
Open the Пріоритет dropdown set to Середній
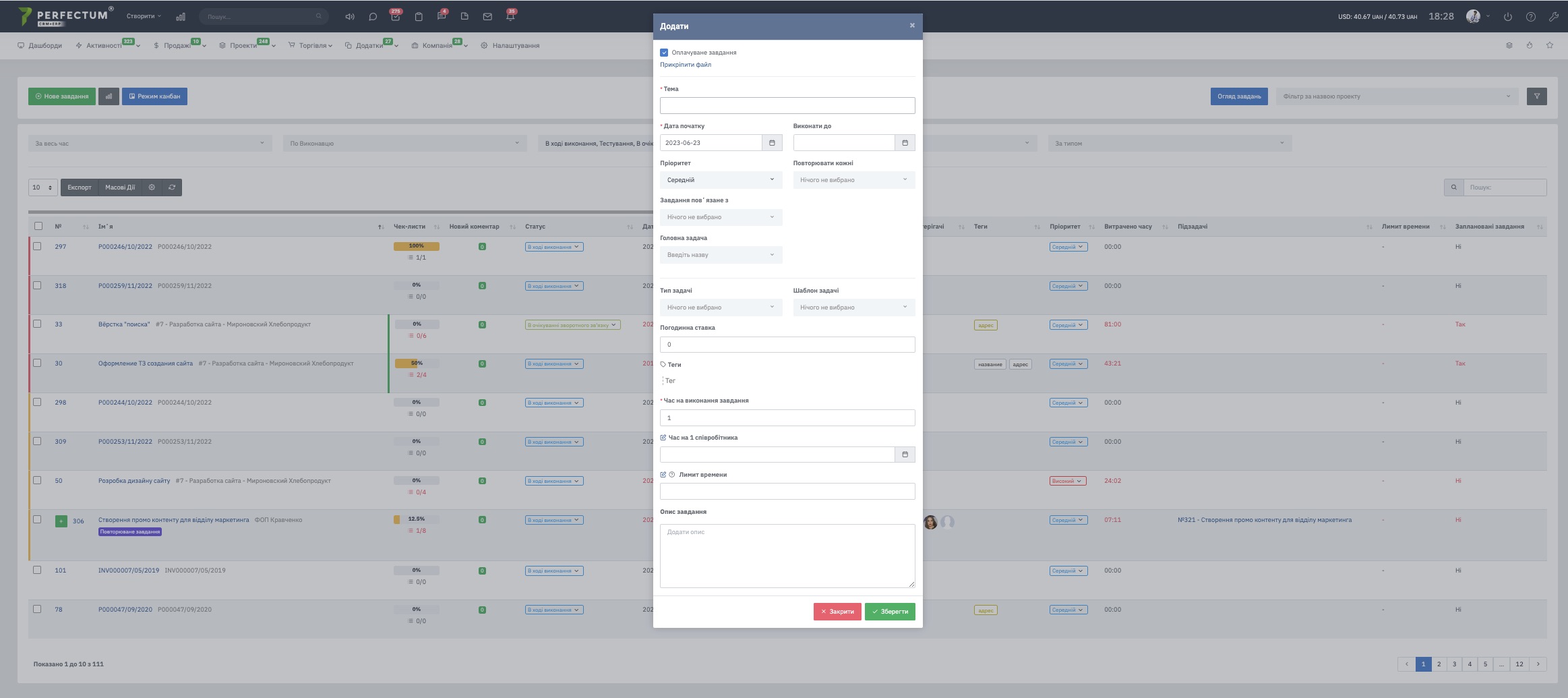720,180
